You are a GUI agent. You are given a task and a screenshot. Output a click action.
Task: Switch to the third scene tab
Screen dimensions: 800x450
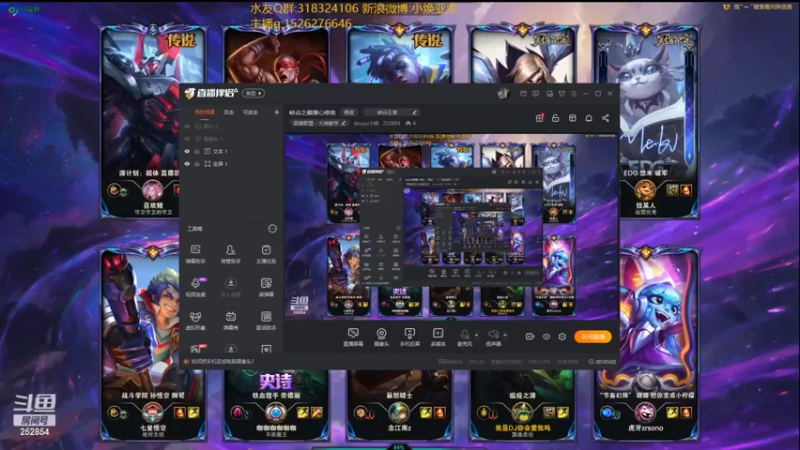[x=250, y=112]
